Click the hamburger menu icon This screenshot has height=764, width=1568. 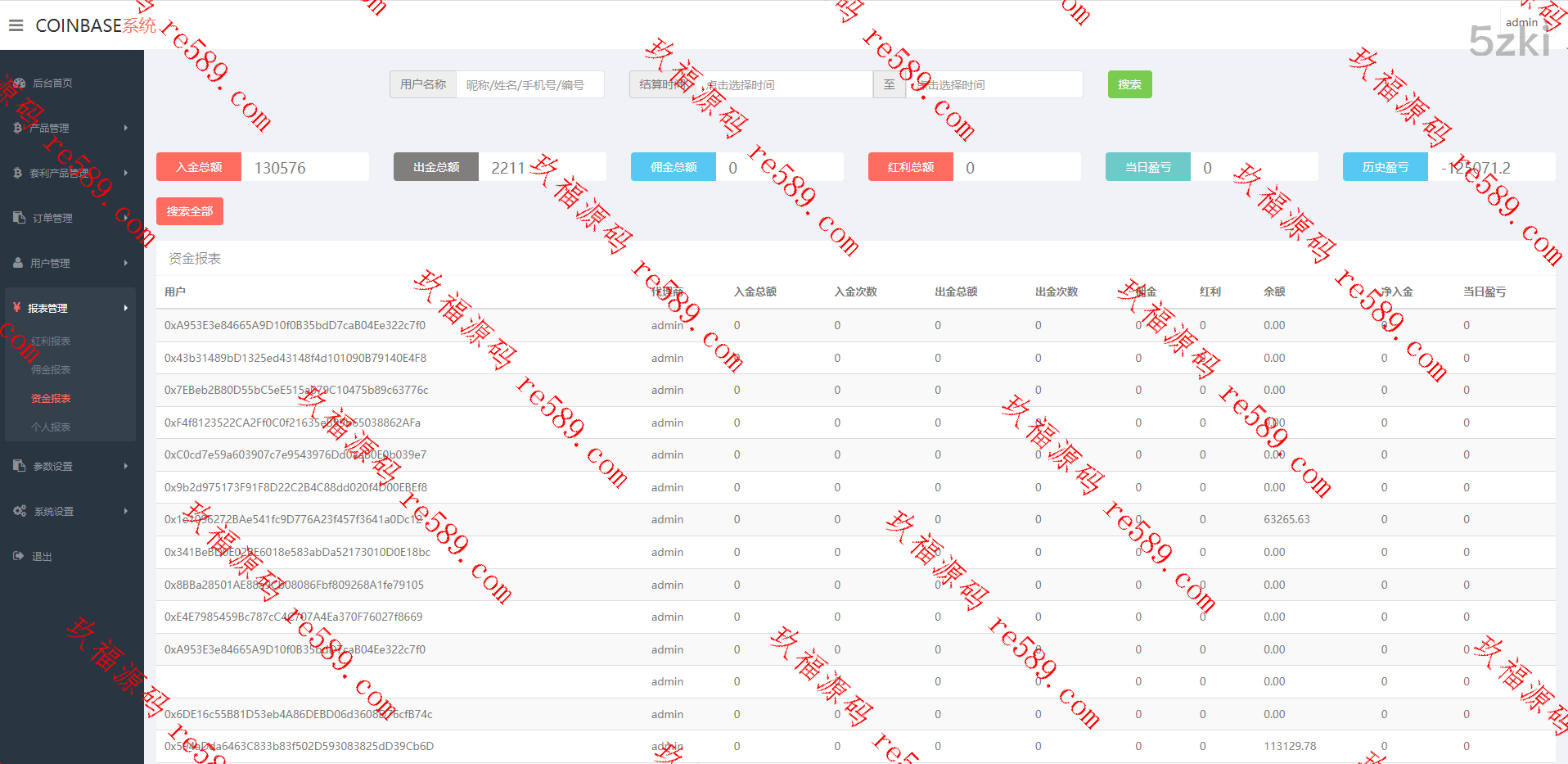(x=16, y=25)
